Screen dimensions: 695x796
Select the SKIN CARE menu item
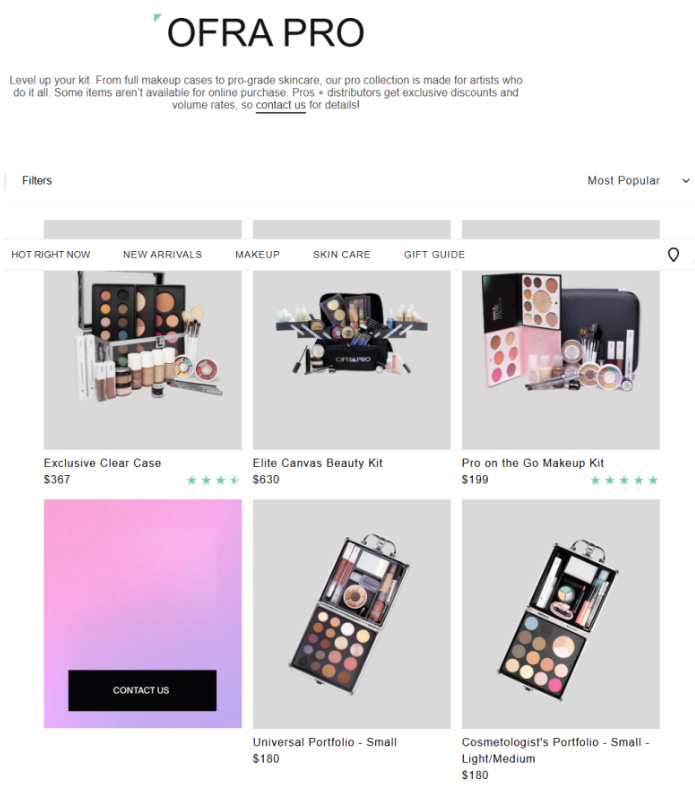(x=342, y=254)
